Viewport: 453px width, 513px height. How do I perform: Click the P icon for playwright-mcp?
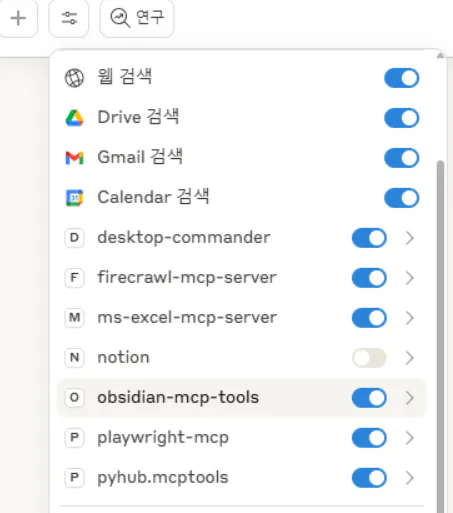click(74, 437)
